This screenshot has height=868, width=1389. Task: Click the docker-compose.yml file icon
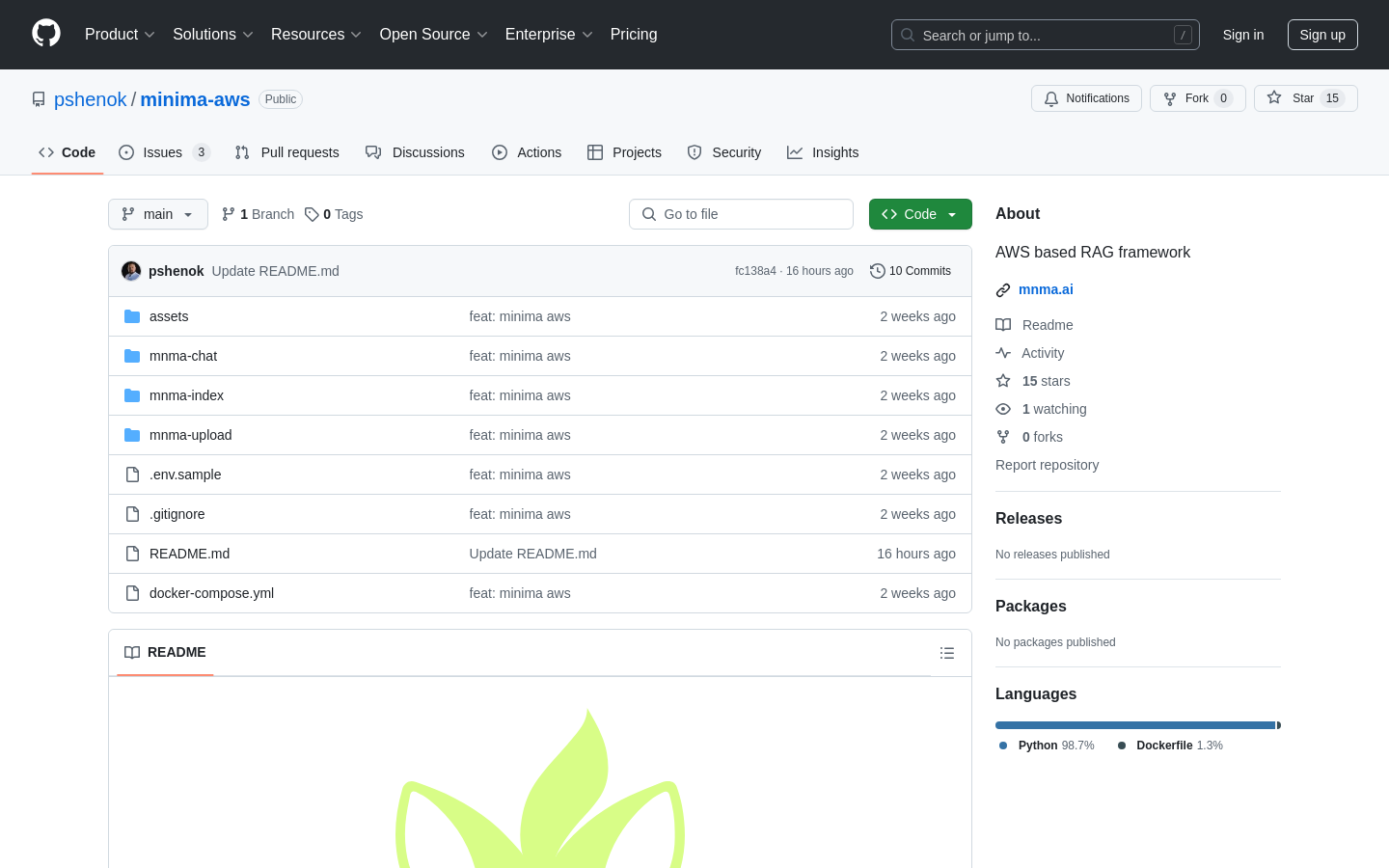point(132,593)
